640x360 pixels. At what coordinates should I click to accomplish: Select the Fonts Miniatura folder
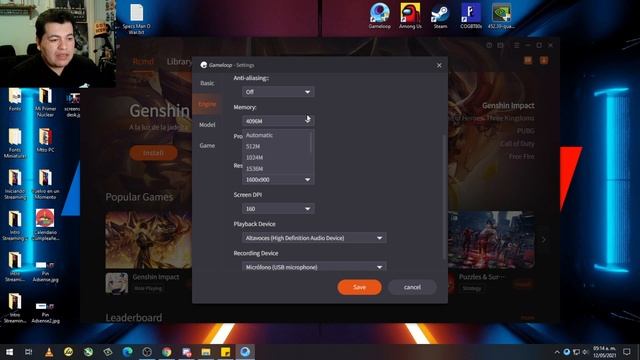pos(15,143)
